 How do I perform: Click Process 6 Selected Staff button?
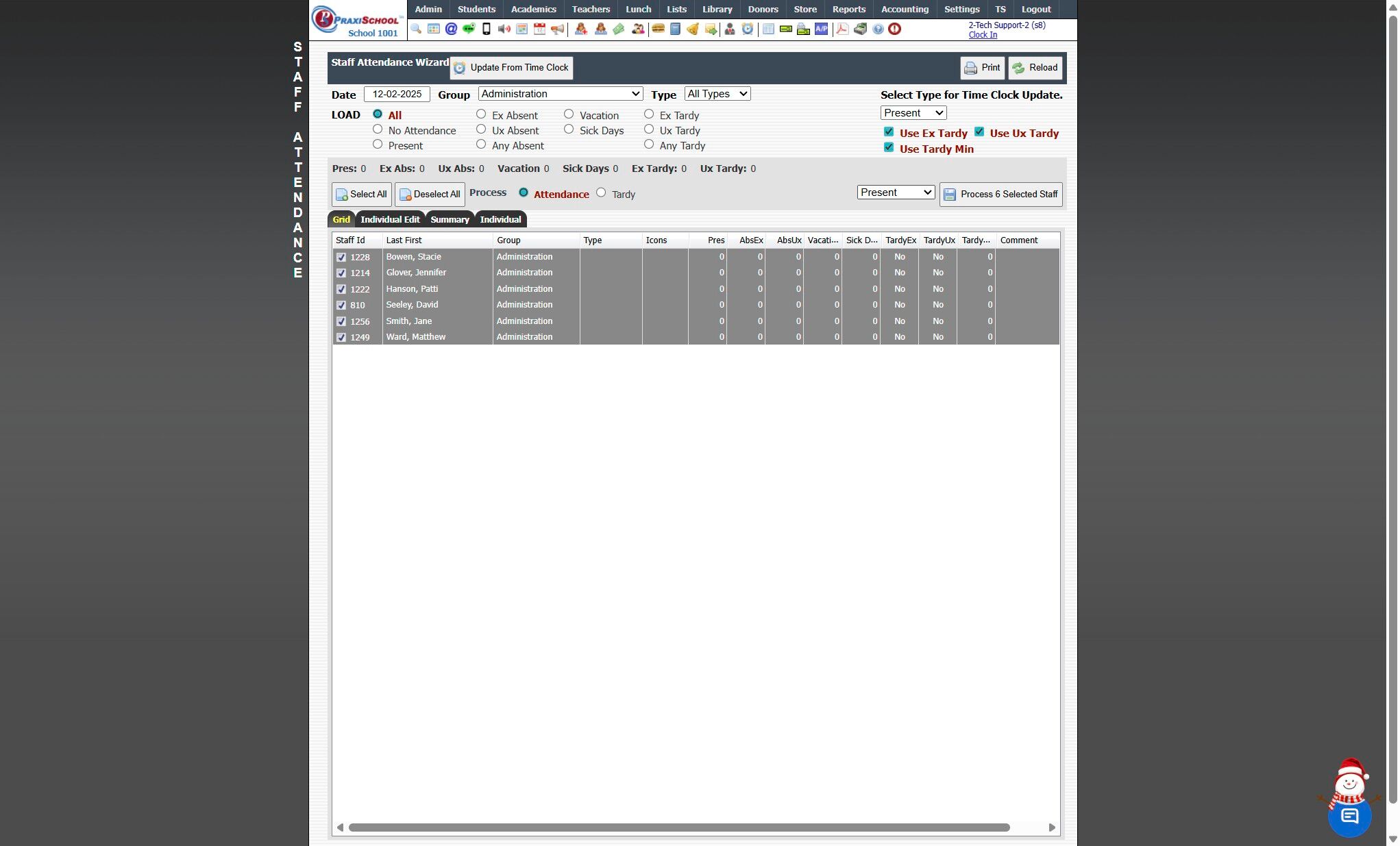(x=1001, y=195)
